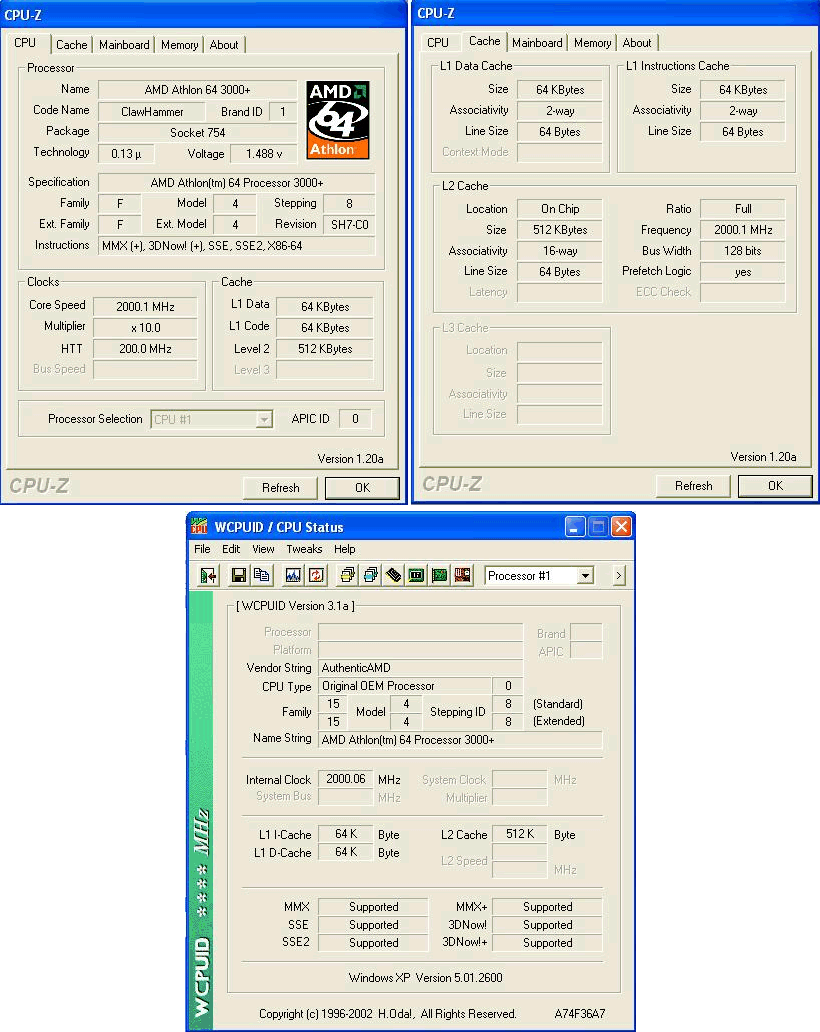The height and width of the screenshot is (1032, 820).
Task: Open About tab in left CPU-Z window
Action: click(224, 45)
